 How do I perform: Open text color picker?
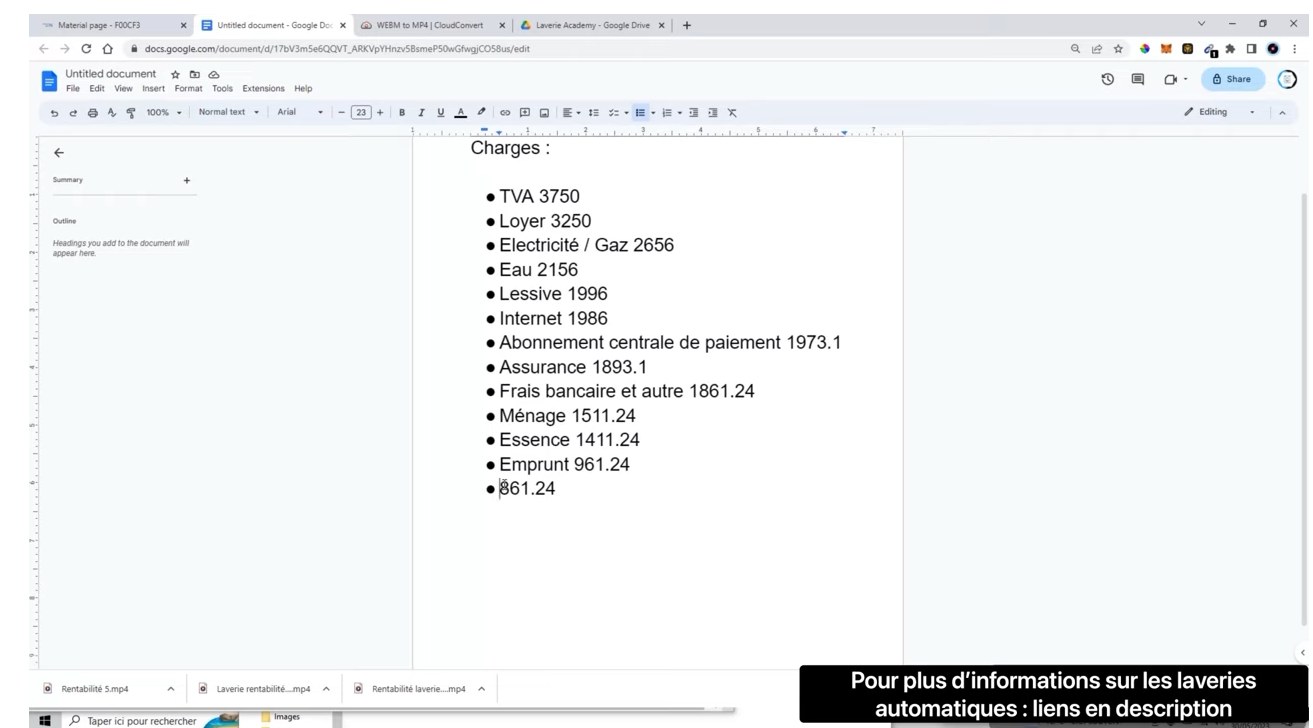click(x=461, y=113)
